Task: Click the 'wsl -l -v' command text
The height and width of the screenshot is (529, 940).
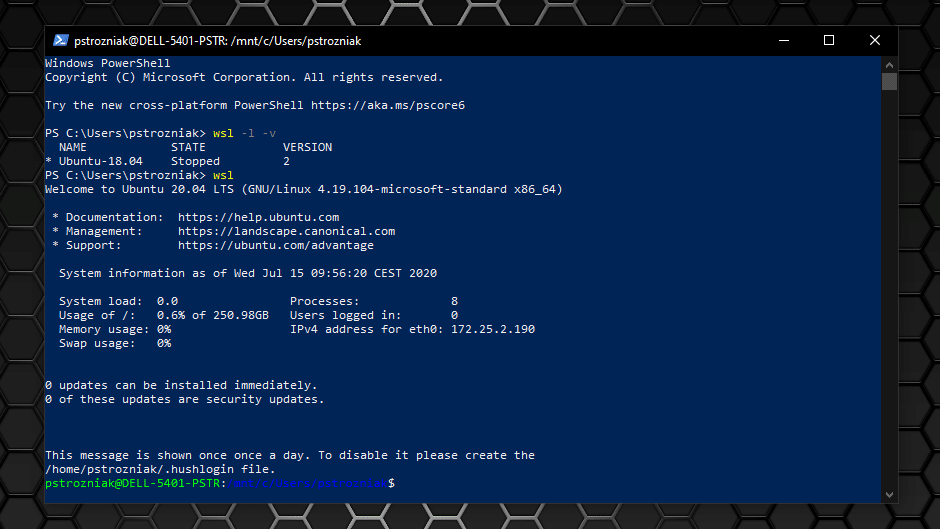Action: click(x=245, y=133)
